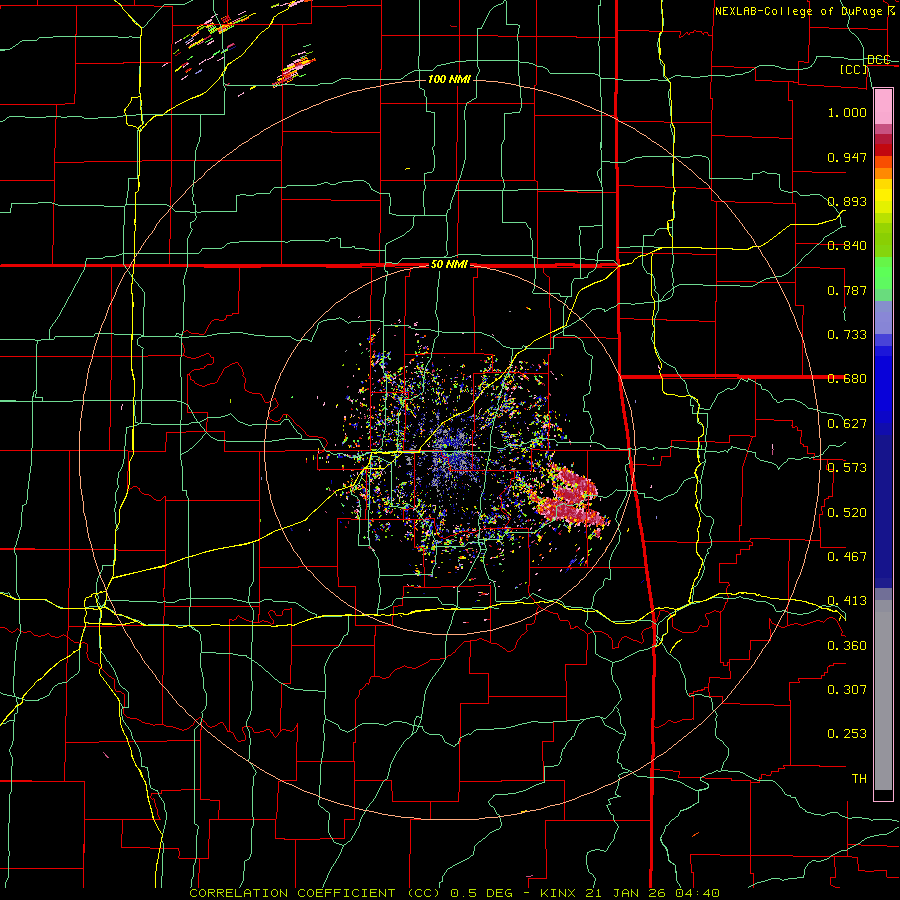This screenshot has width=900, height=900.
Task: Select the 0.360 legend value
Action: [x=847, y=645]
